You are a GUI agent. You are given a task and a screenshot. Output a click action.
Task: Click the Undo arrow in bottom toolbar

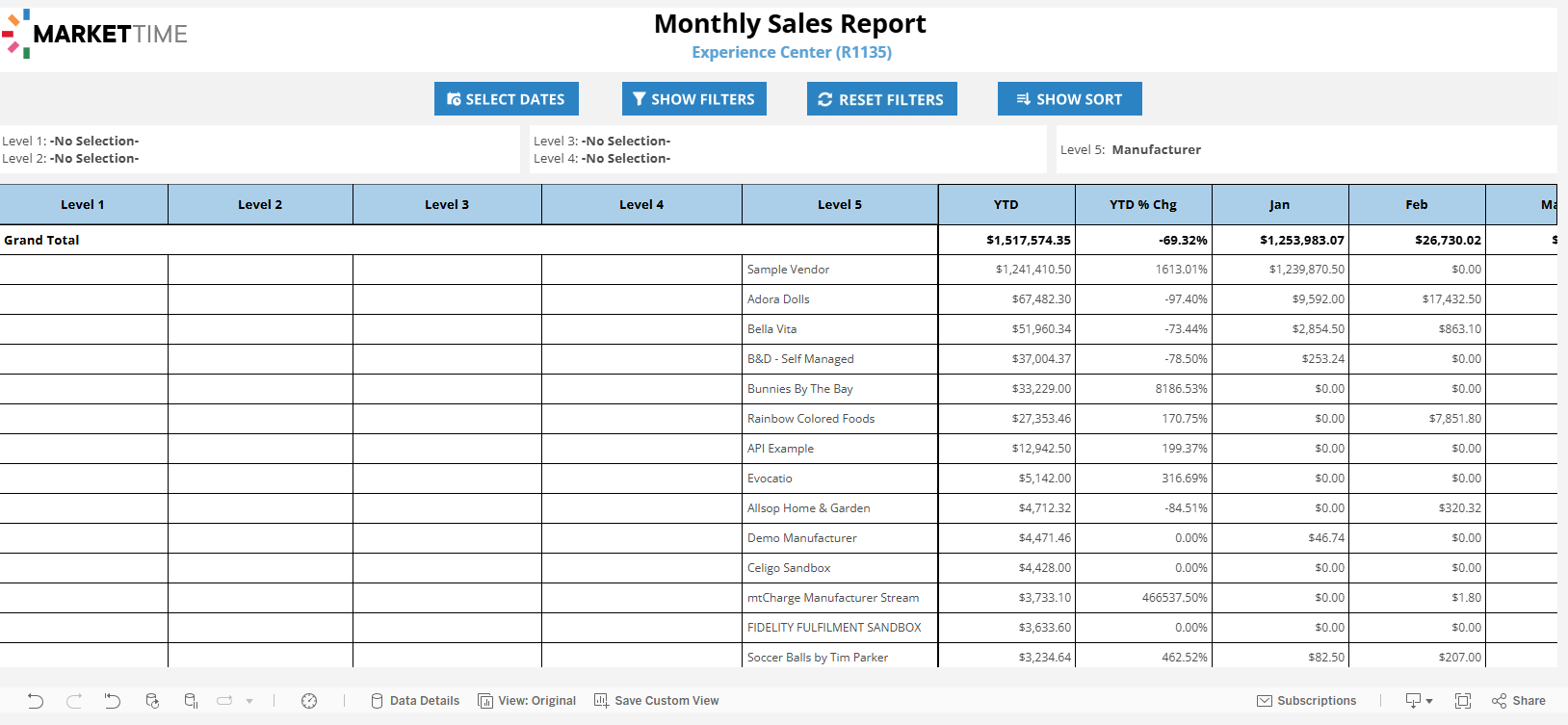tap(36, 701)
